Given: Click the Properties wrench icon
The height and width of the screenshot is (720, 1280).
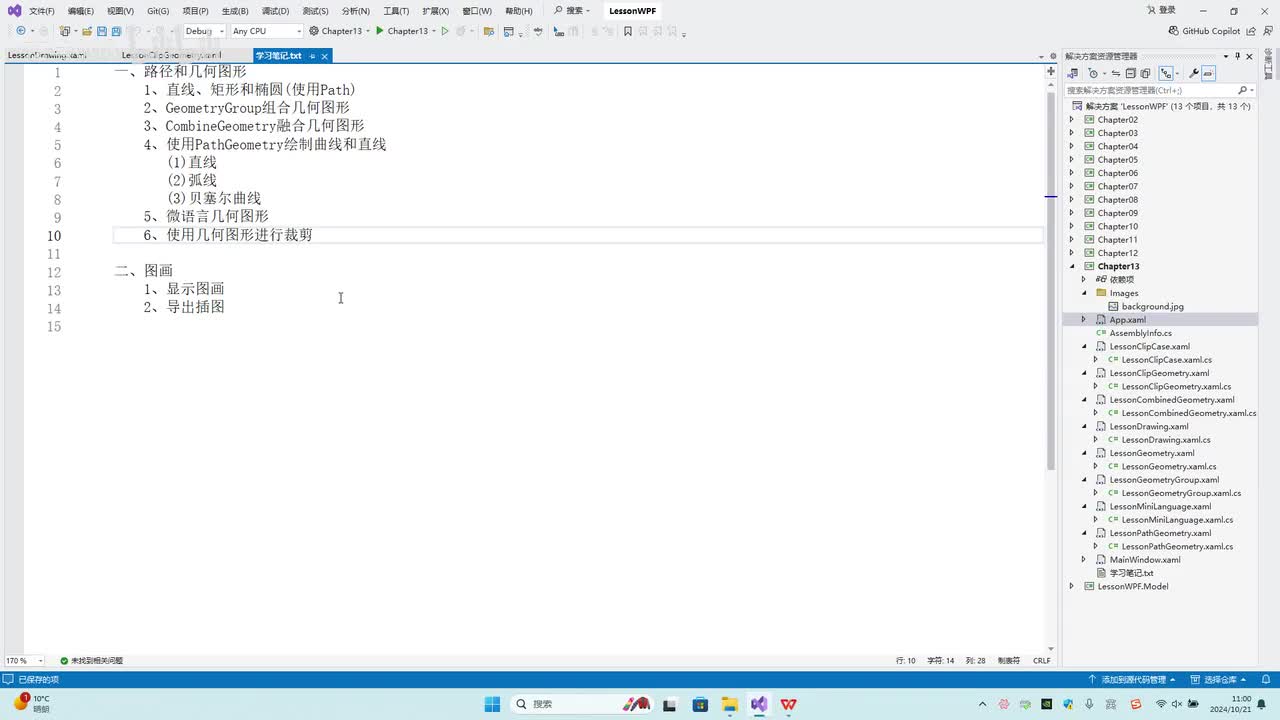Looking at the screenshot, I should point(1194,73).
